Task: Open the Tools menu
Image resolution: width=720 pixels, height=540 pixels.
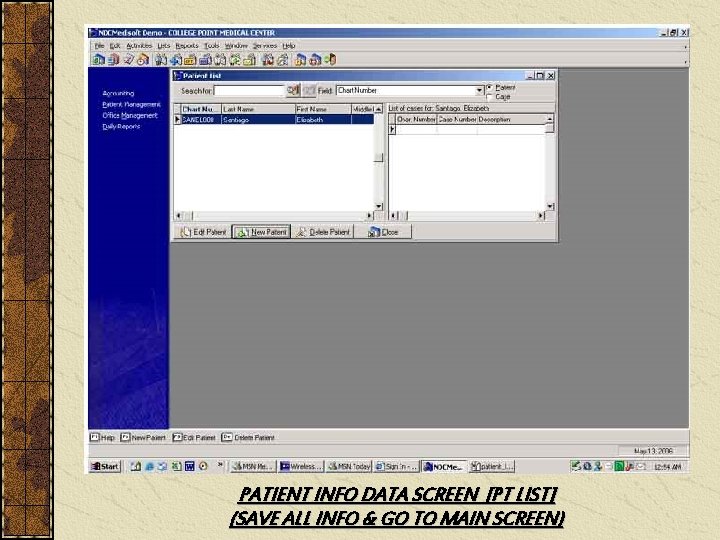Action: pyautogui.click(x=212, y=46)
